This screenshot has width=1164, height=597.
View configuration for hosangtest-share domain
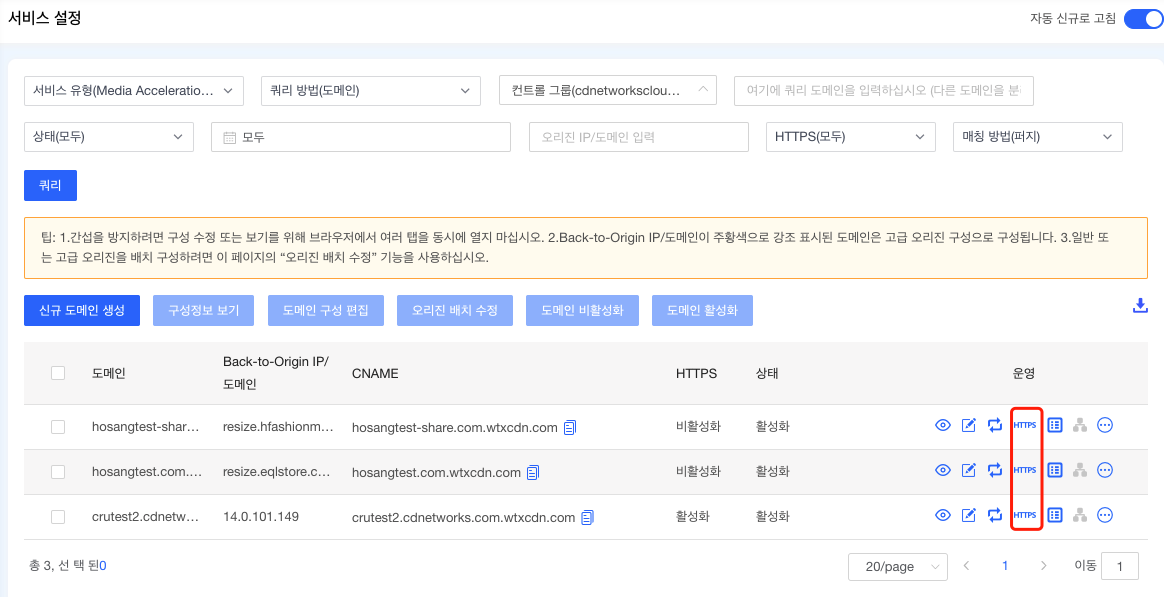point(942,425)
